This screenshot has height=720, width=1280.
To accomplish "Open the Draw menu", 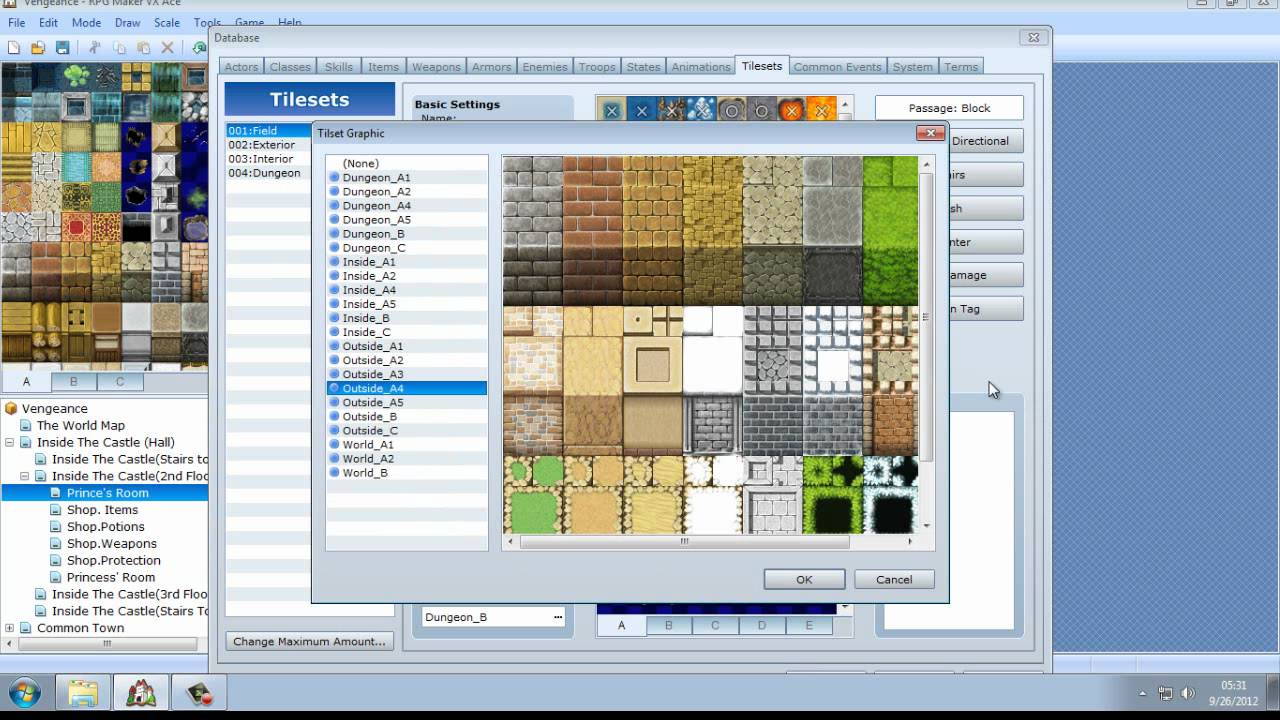I will pos(127,22).
